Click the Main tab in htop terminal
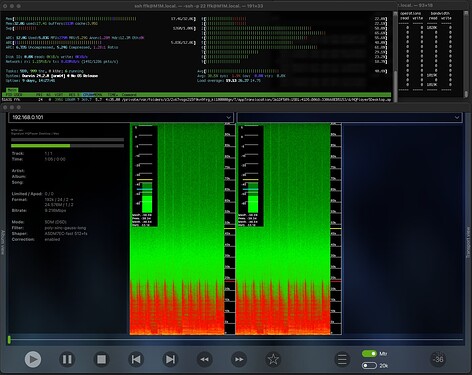This screenshot has height=375, width=472. pyautogui.click(x=12, y=90)
